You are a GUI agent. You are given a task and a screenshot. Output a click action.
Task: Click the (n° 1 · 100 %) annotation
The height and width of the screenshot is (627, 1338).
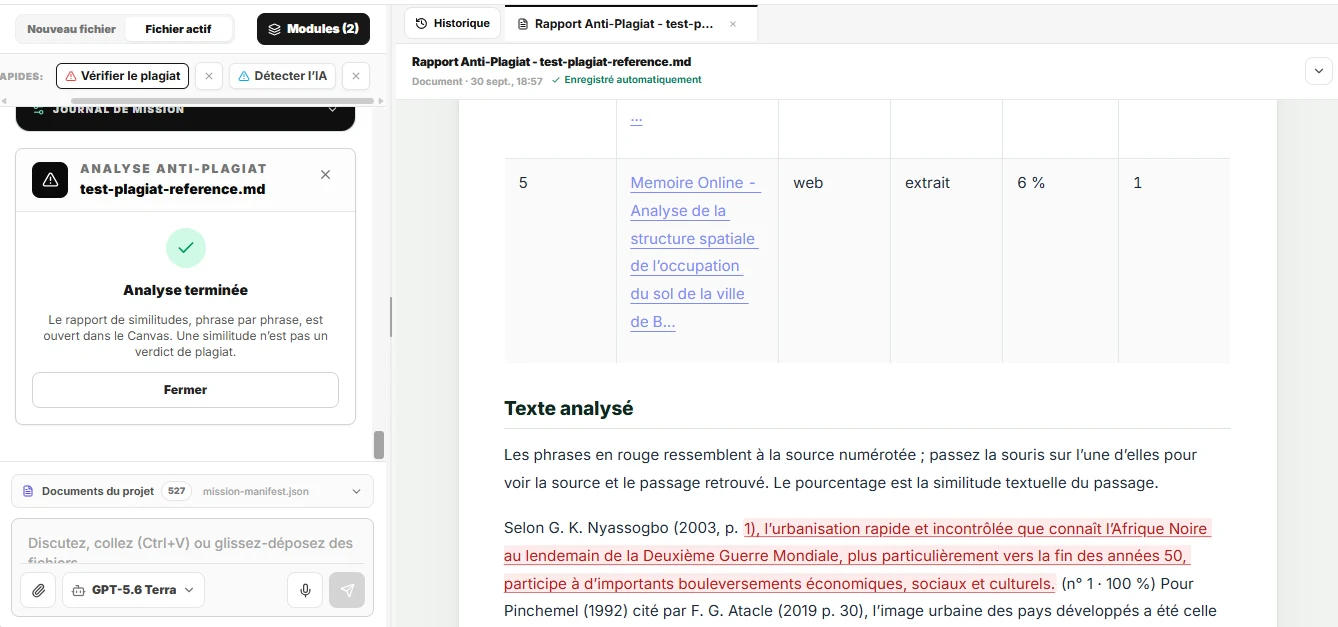1108,584
